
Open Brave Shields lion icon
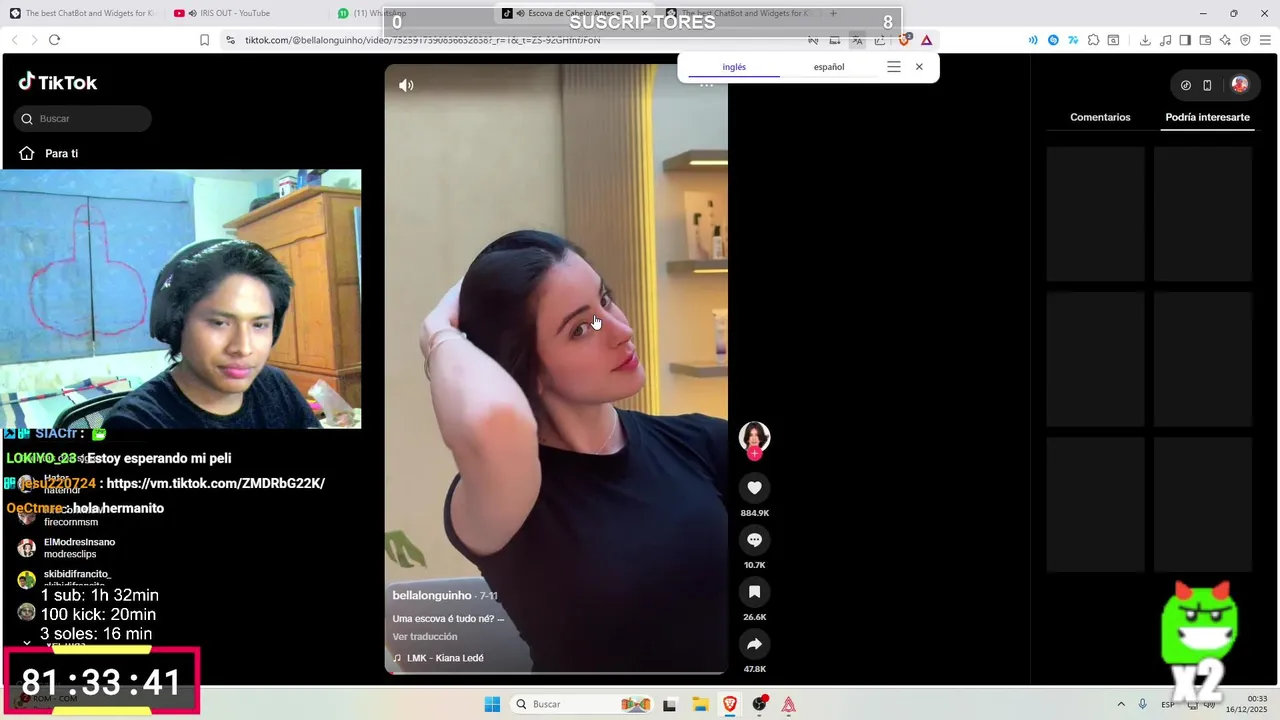click(904, 40)
